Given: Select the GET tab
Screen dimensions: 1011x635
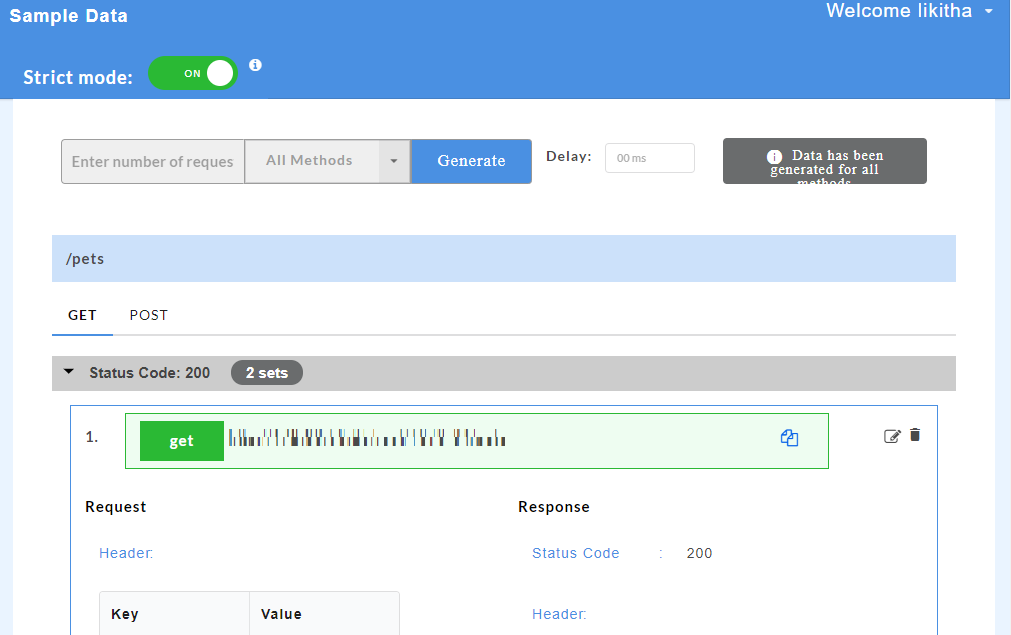Looking at the screenshot, I should 82,315.
